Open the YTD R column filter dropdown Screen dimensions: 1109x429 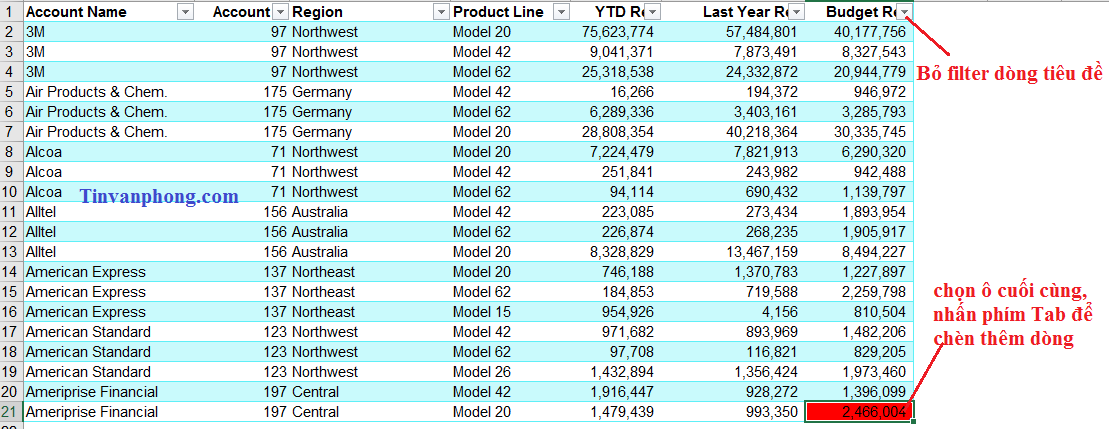[x=653, y=12]
